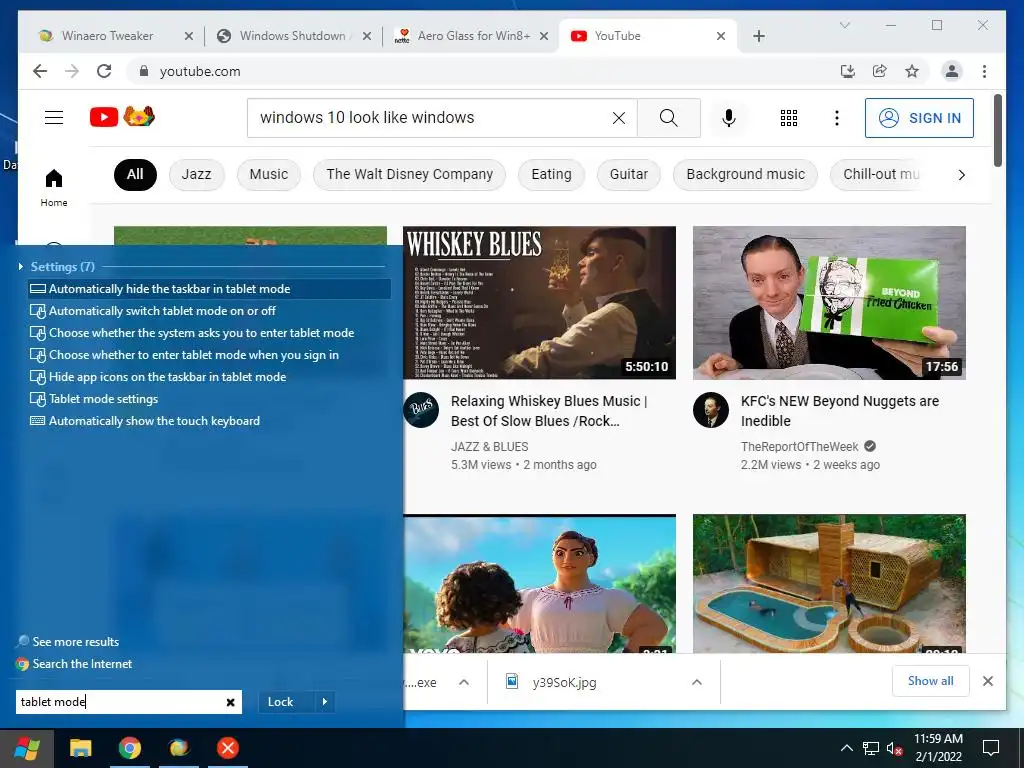1024x768 pixels.
Task: Show hidden system tray icons
Action: 846,748
